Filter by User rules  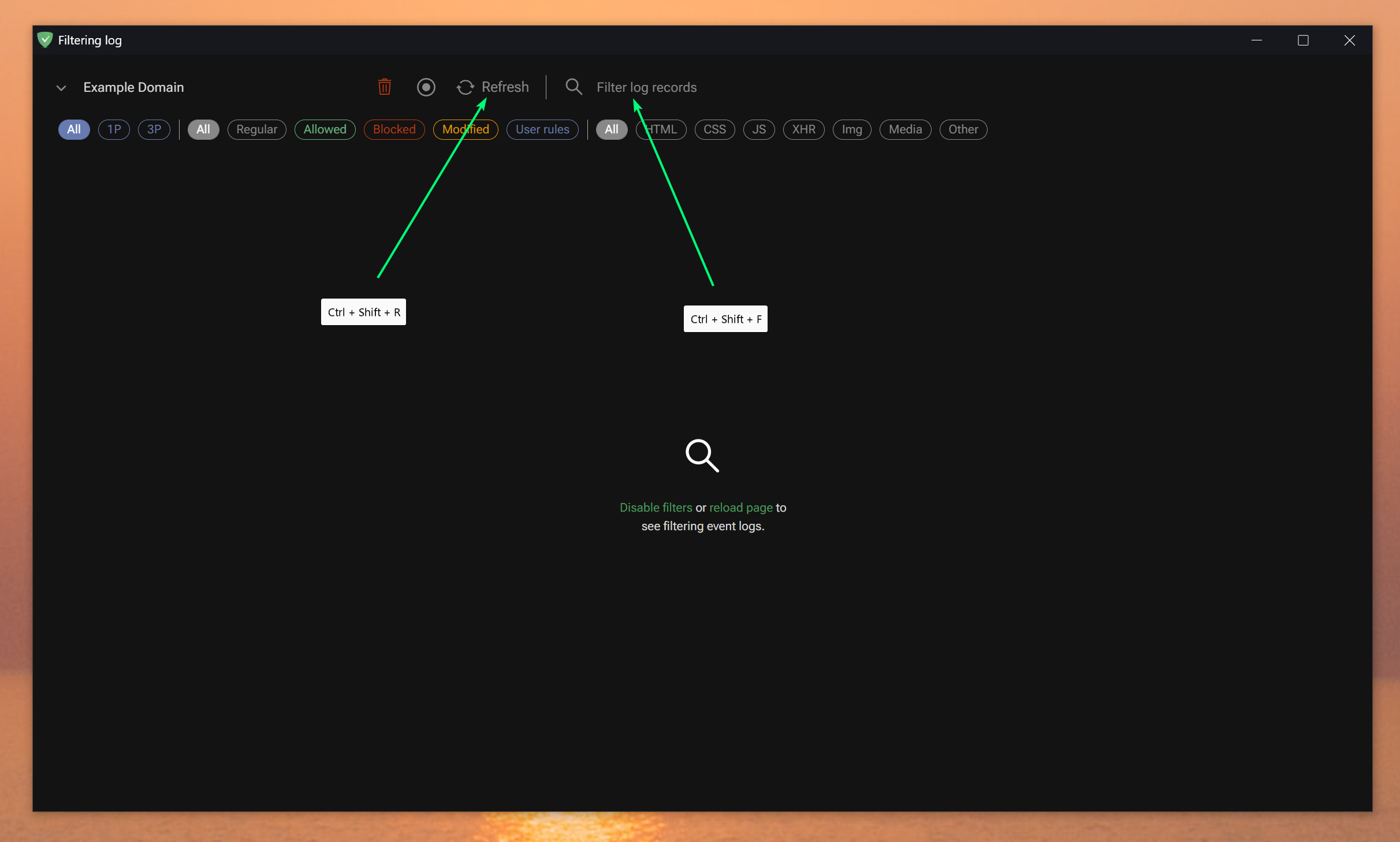(x=542, y=129)
